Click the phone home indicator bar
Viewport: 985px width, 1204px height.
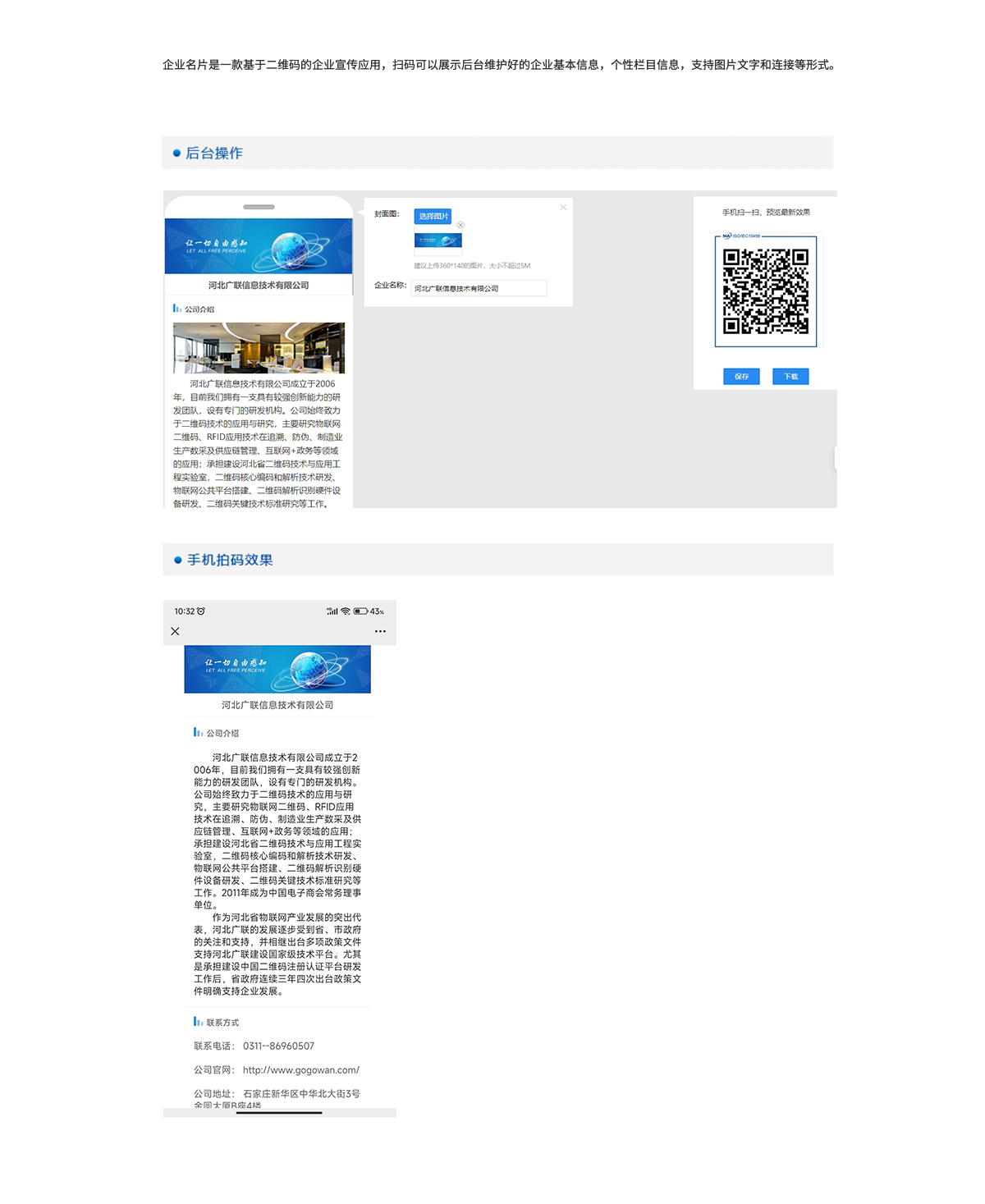click(x=279, y=1113)
